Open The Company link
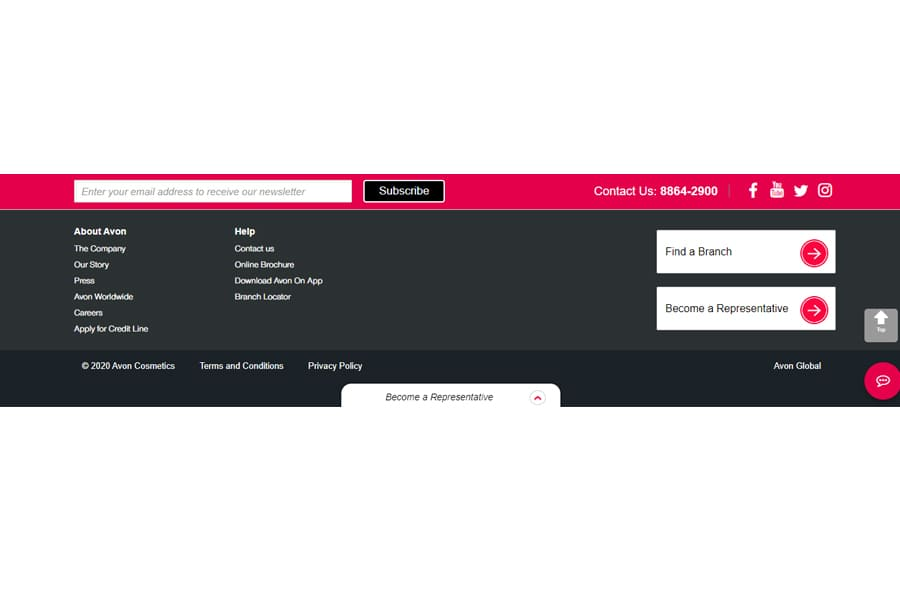 pos(100,249)
